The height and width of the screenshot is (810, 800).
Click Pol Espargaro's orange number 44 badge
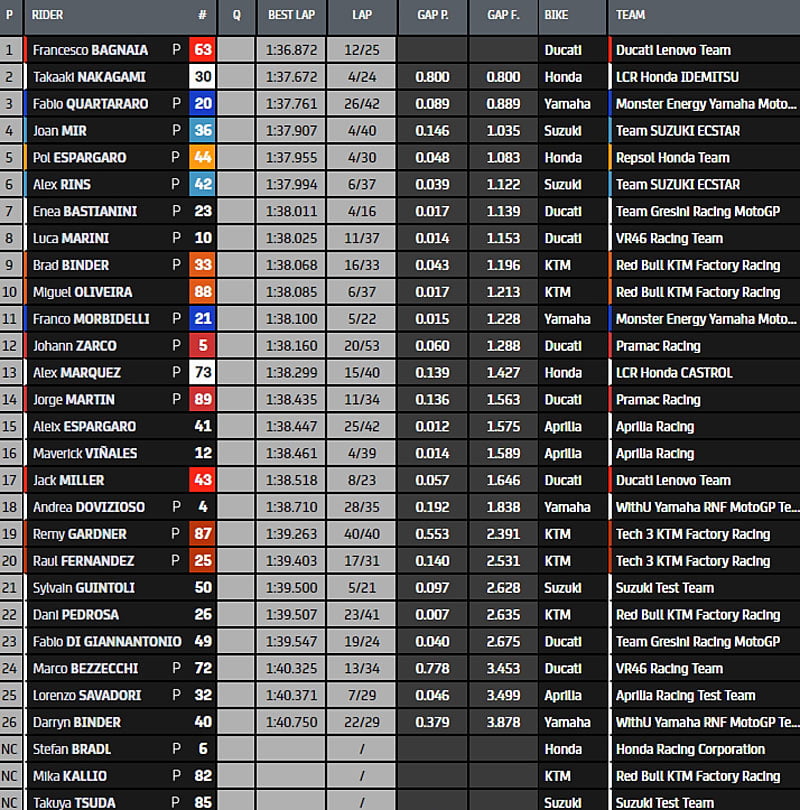pos(202,158)
